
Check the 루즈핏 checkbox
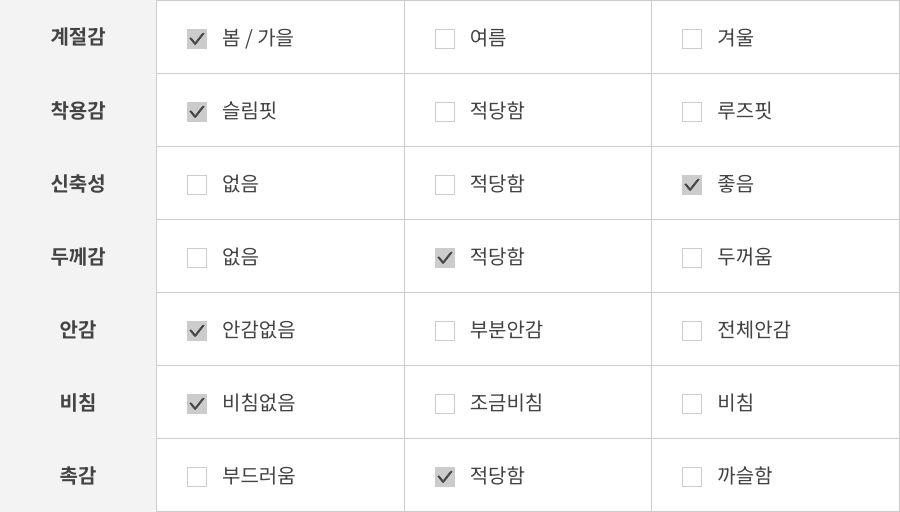(692, 112)
